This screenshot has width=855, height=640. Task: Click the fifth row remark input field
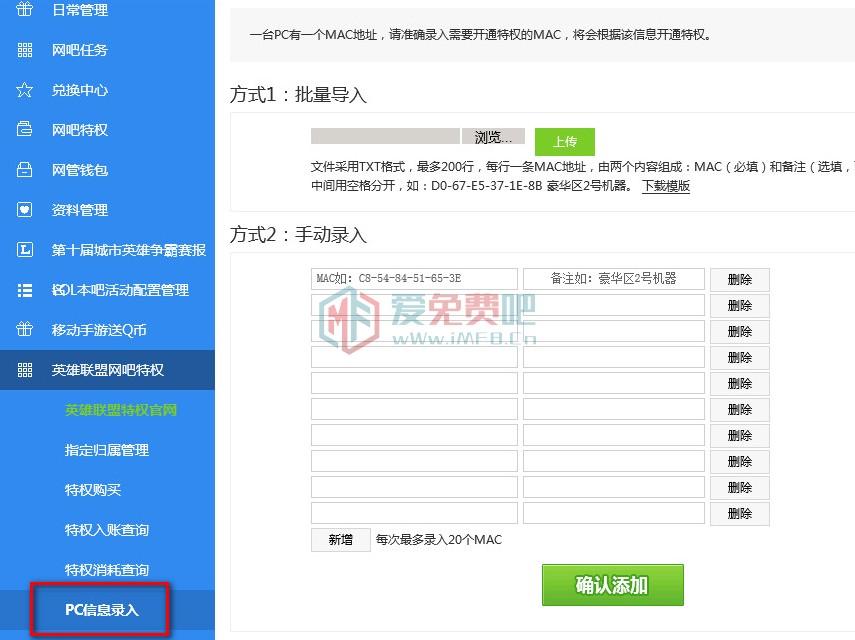[614, 383]
